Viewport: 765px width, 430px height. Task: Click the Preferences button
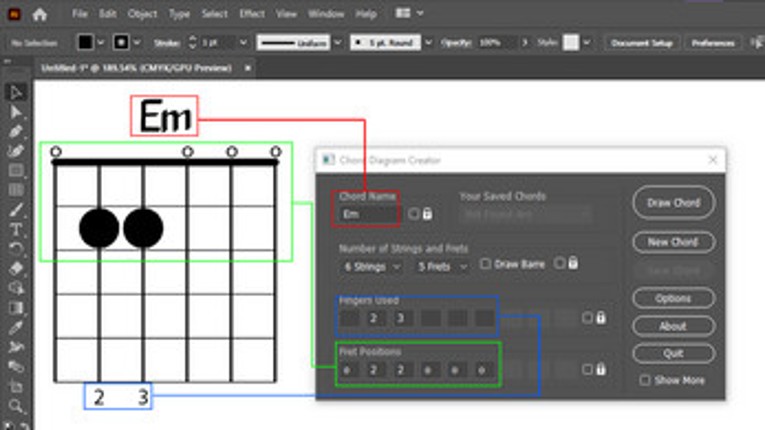[x=713, y=43]
